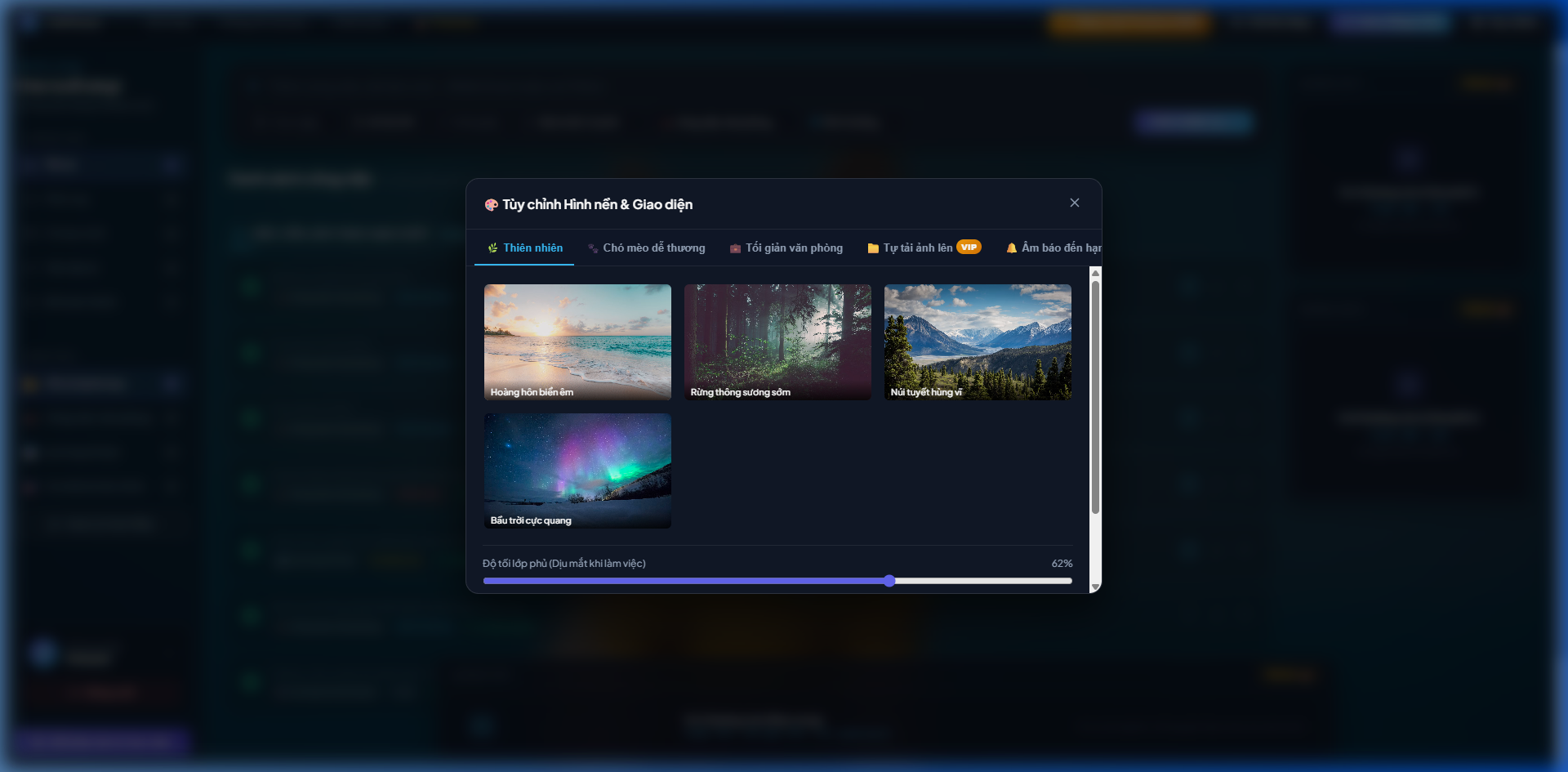Click the dialog scrollbar down arrow

click(x=1095, y=587)
